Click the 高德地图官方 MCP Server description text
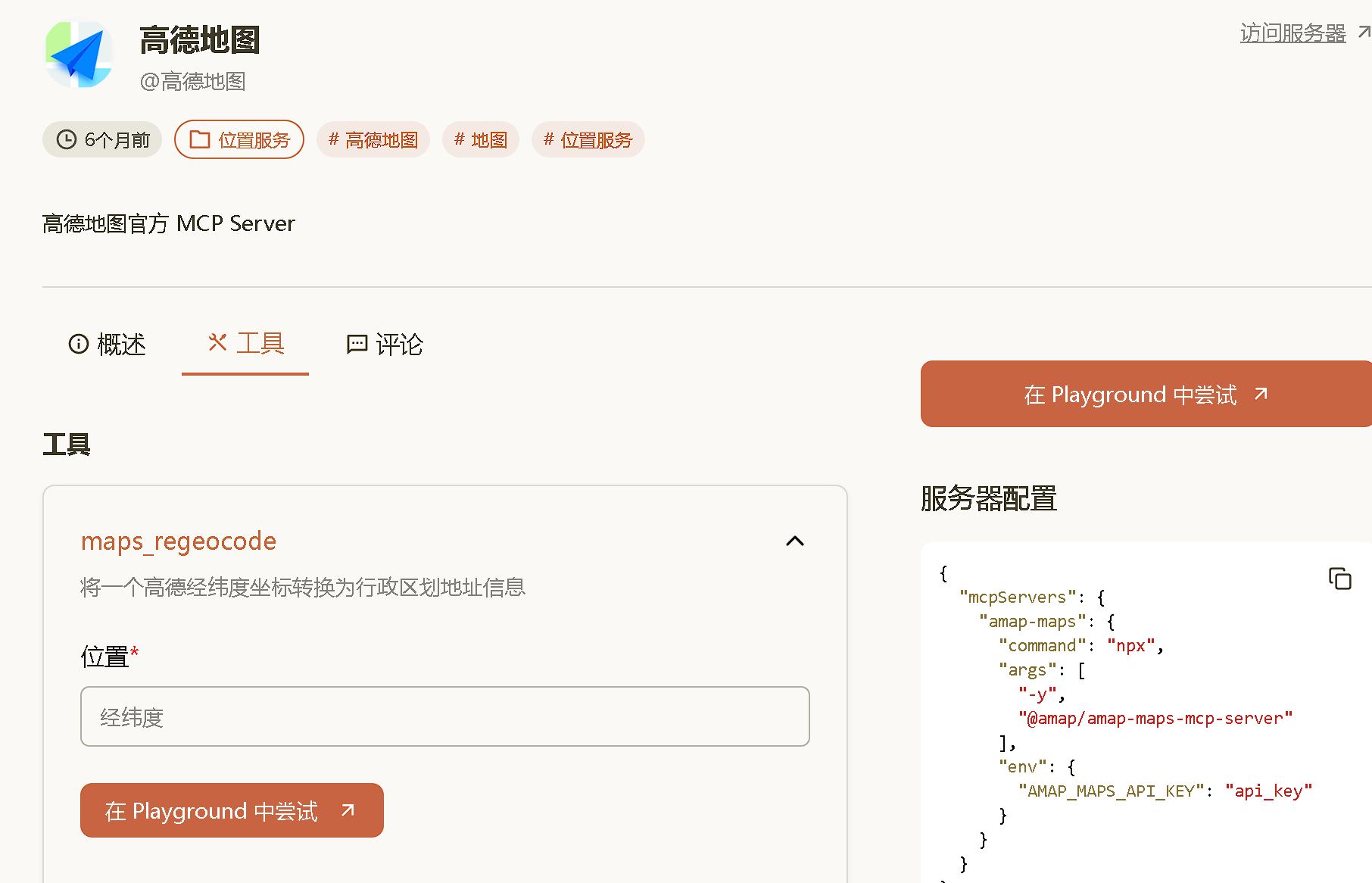Image resolution: width=1372 pixels, height=883 pixels. coord(169,223)
